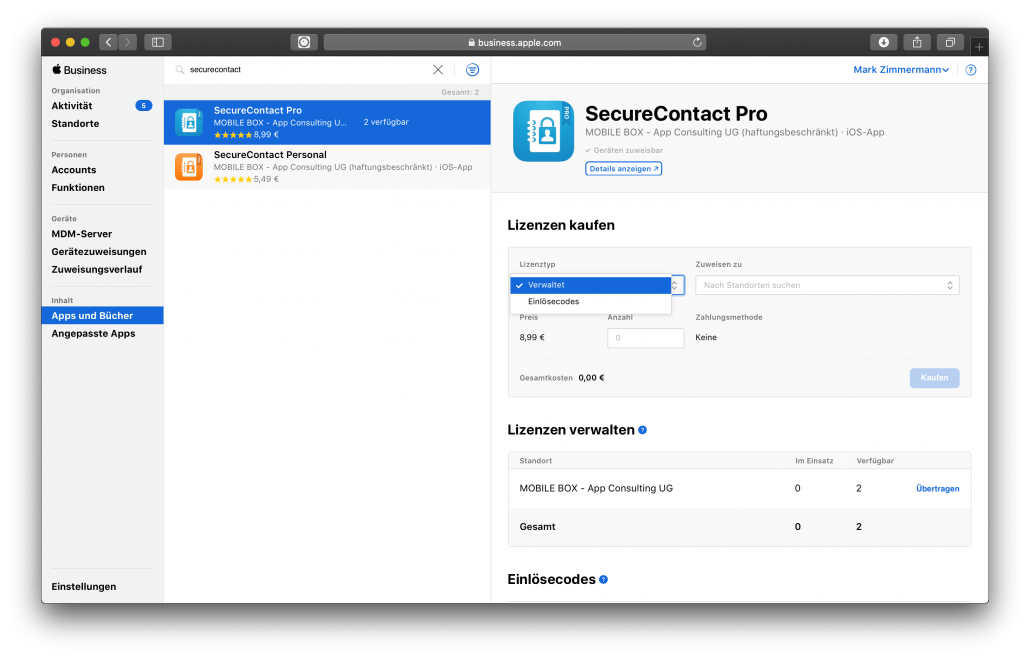Go to MDM-Server in sidebar

tap(82, 234)
